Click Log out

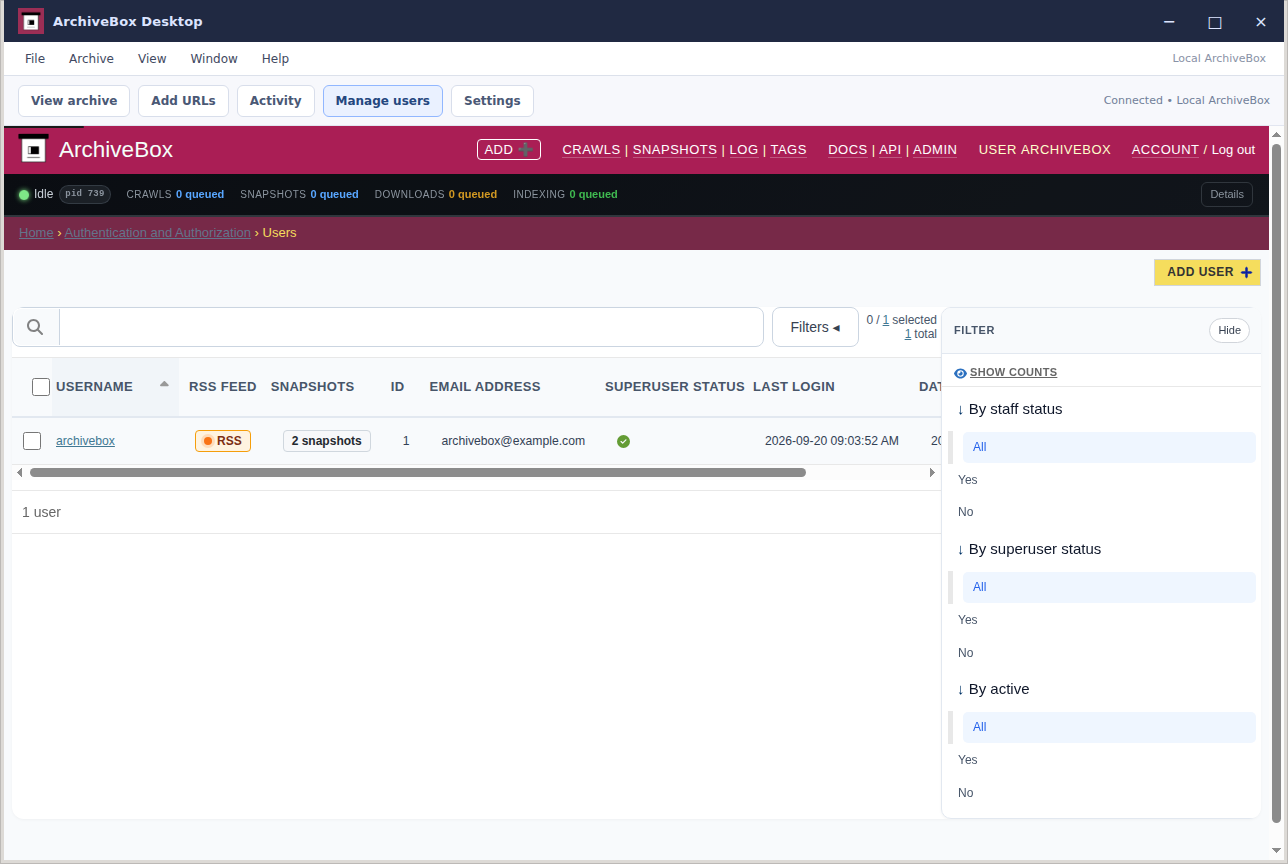coord(1233,150)
